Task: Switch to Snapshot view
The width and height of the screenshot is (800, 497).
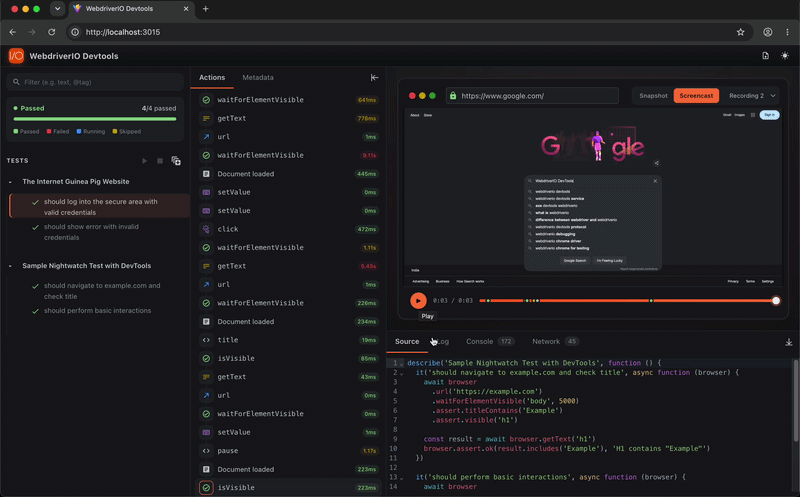Action: [x=653, y=95]
